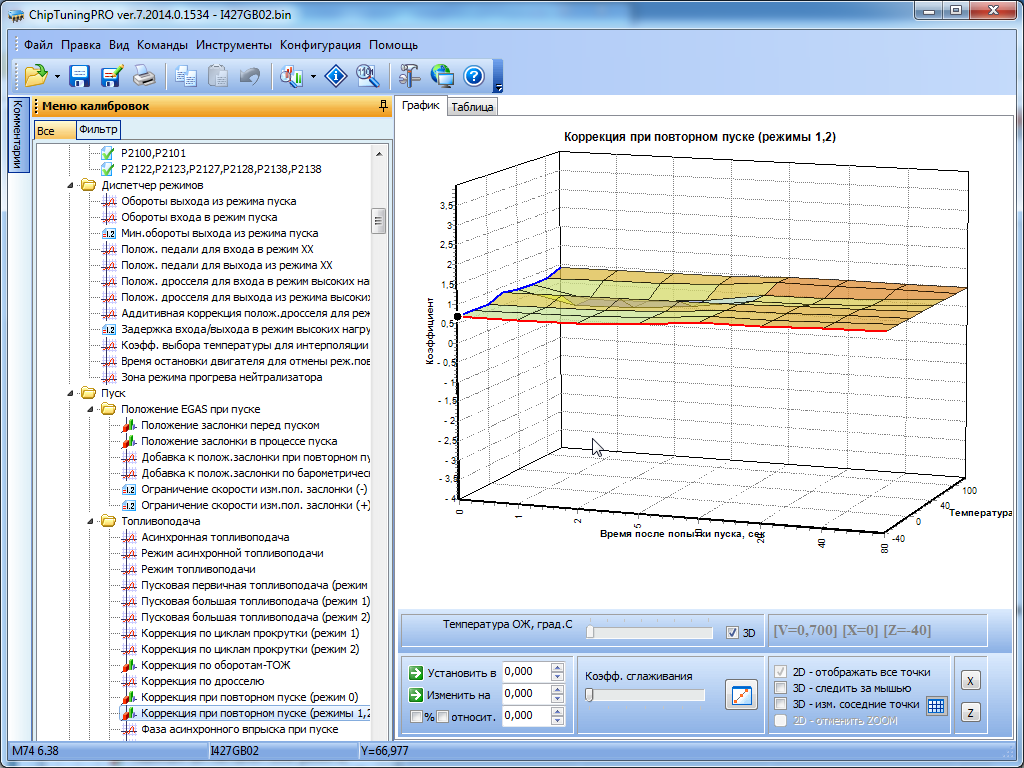Click the X axis button
Viewport: 1024px width, 768px height.
click(969, 680)
